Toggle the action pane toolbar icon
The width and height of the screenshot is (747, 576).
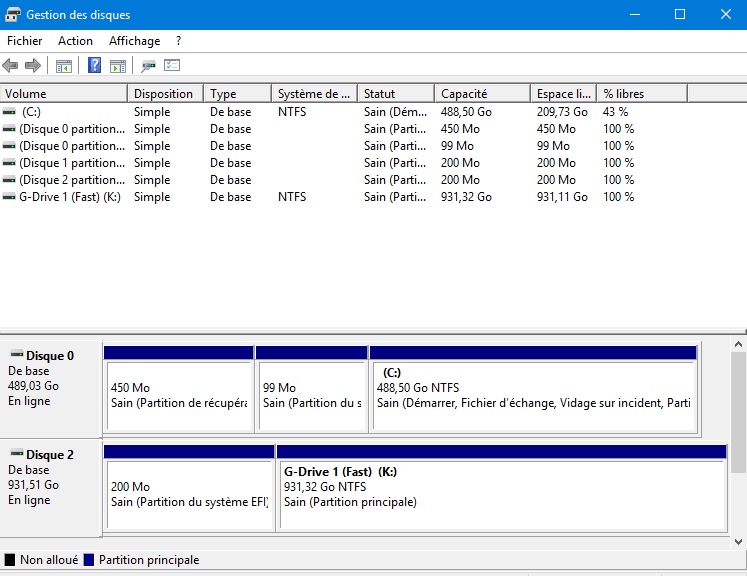(118, 66)
